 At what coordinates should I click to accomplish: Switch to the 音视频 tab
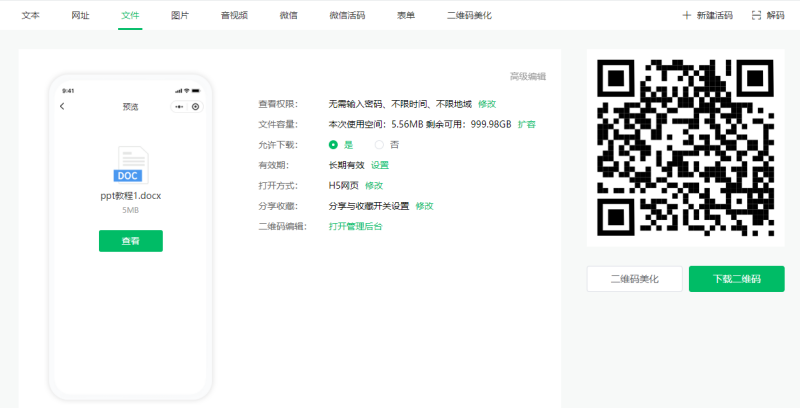(234, 16)
